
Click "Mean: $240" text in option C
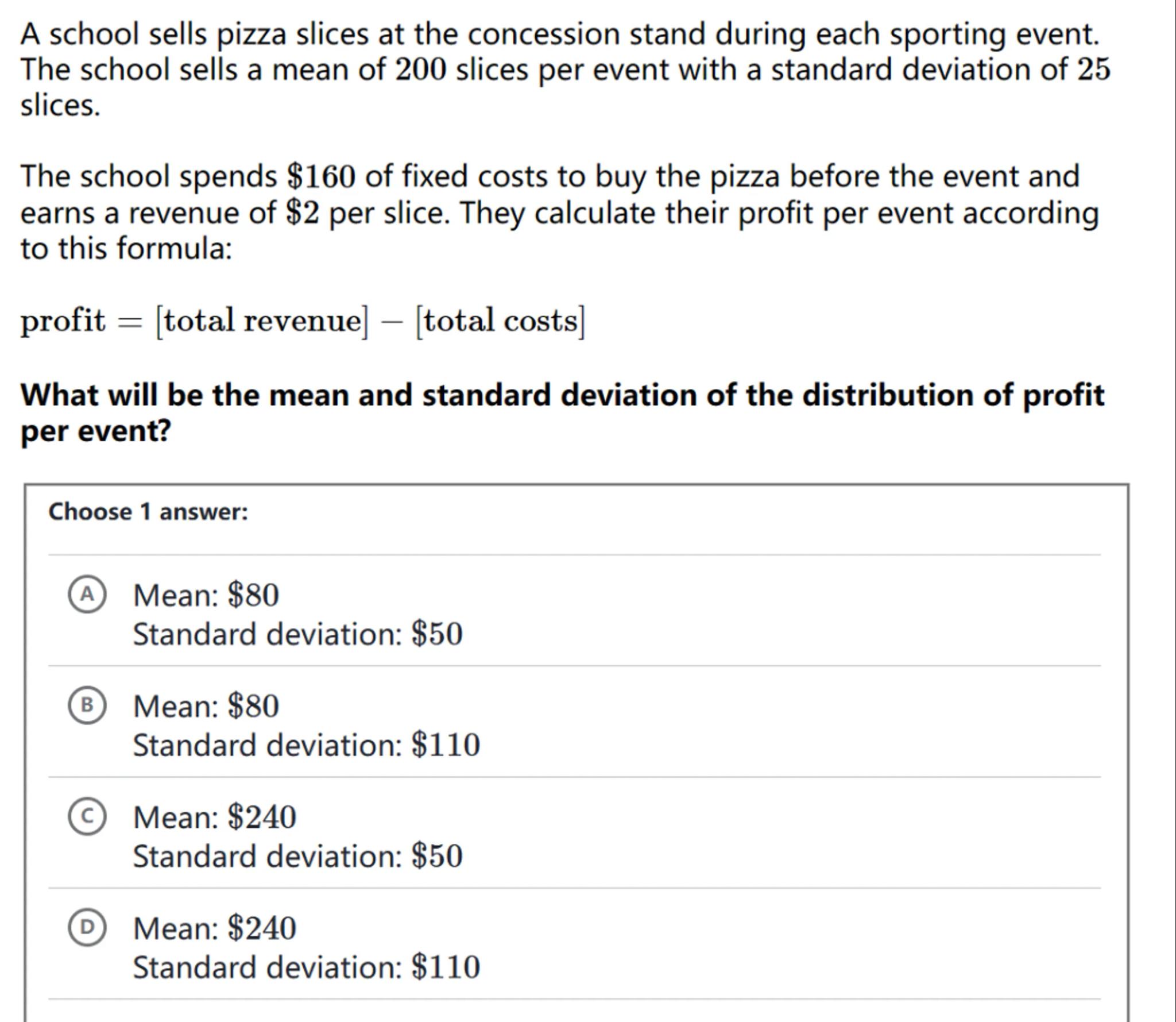coord(214,816)
